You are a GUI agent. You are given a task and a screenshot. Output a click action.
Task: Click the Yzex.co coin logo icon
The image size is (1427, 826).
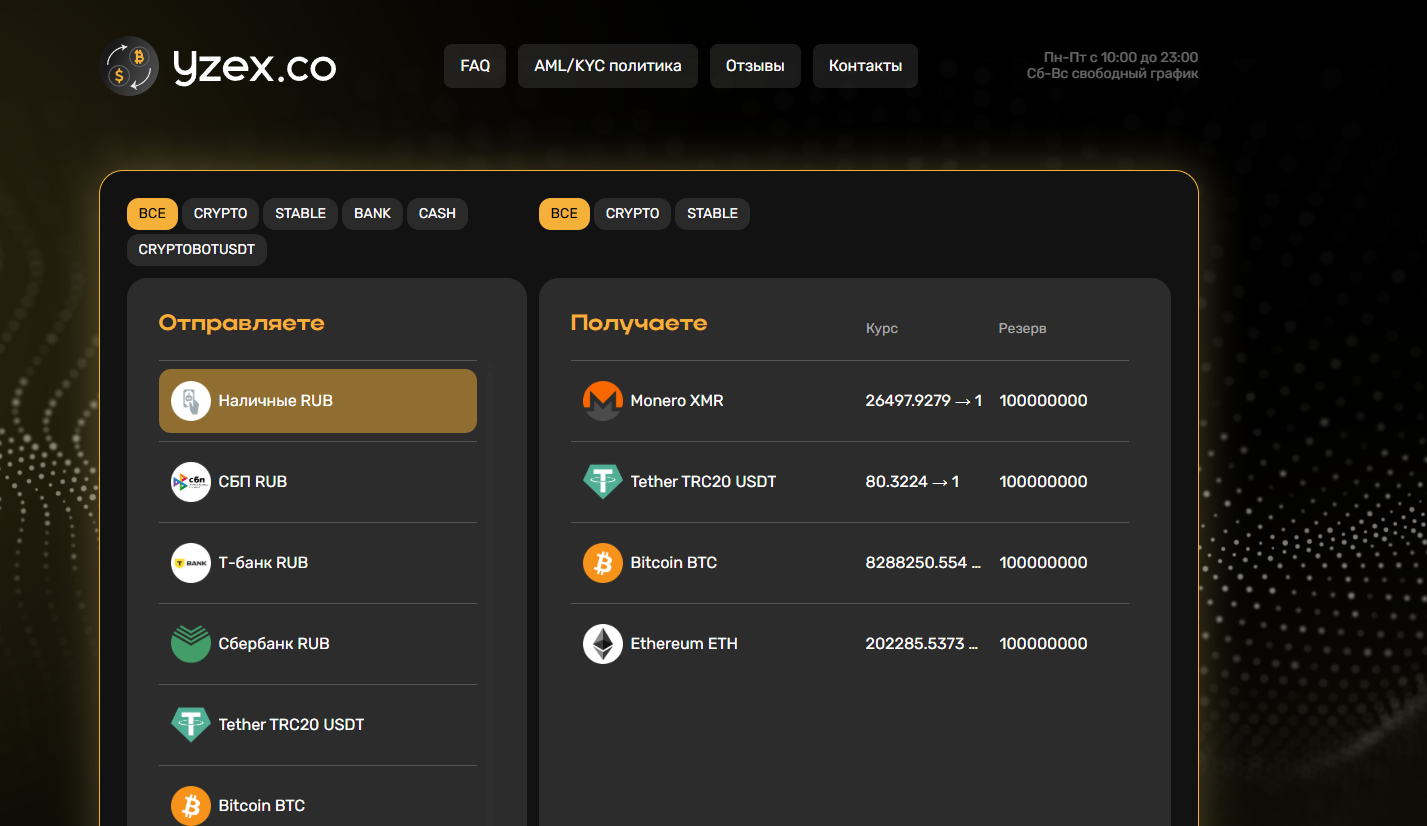pos(131,66)
